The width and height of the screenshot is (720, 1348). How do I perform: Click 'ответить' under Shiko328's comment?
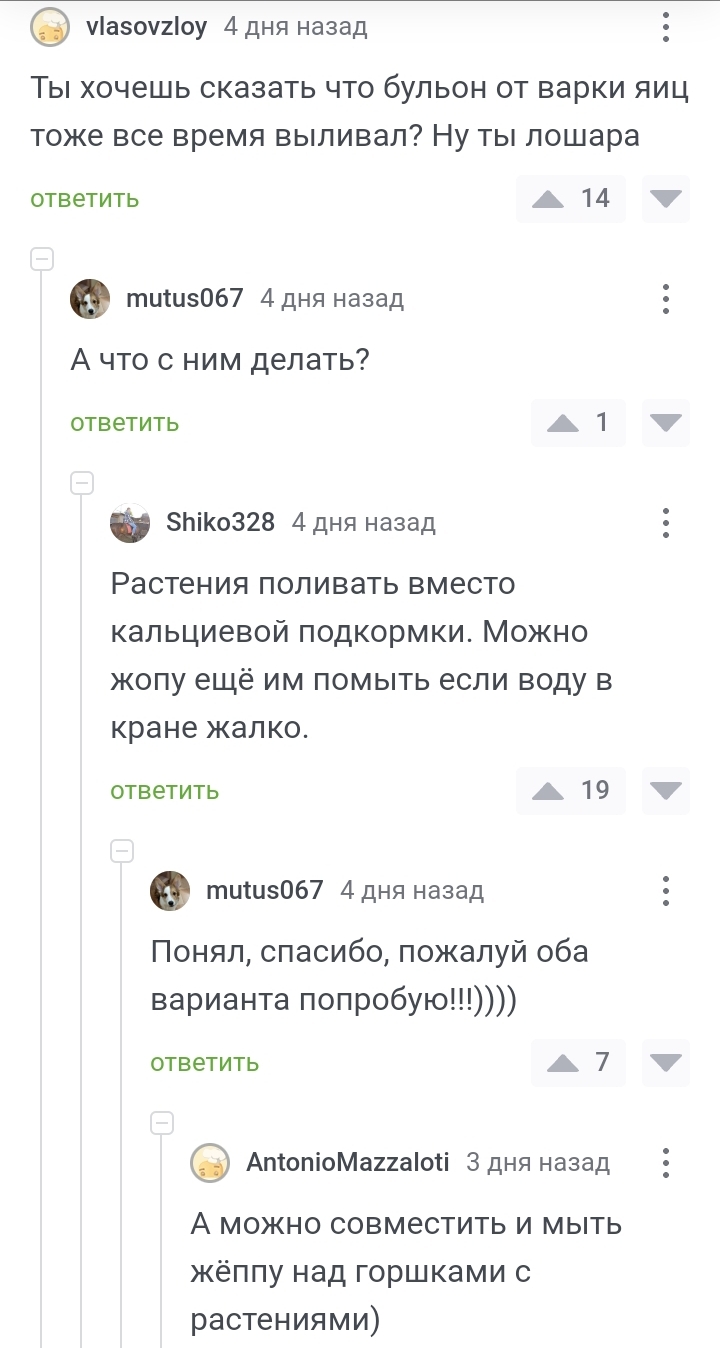click(165, 790)
